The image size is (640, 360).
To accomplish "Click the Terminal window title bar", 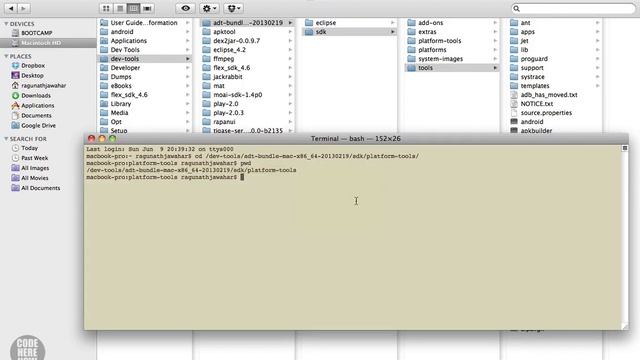I will point(356,139).
